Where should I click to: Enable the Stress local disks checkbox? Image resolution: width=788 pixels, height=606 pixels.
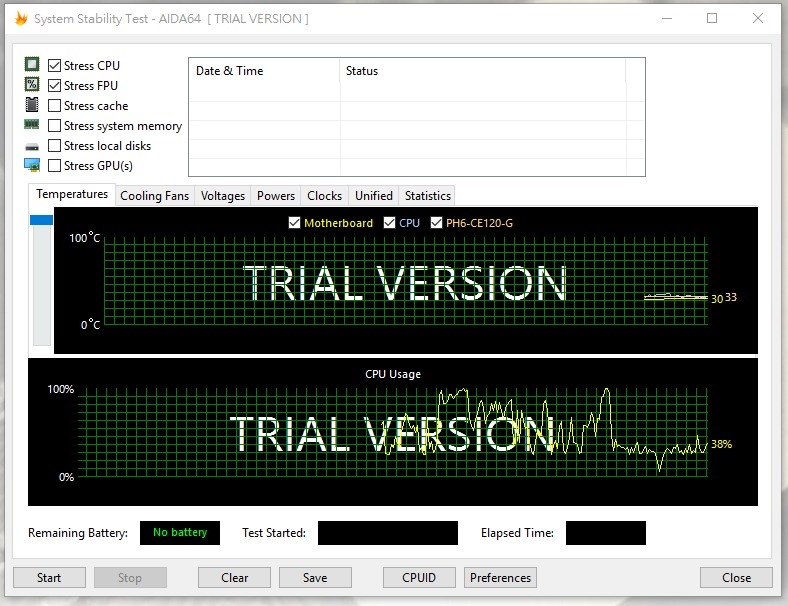click(x=54, y=145)
